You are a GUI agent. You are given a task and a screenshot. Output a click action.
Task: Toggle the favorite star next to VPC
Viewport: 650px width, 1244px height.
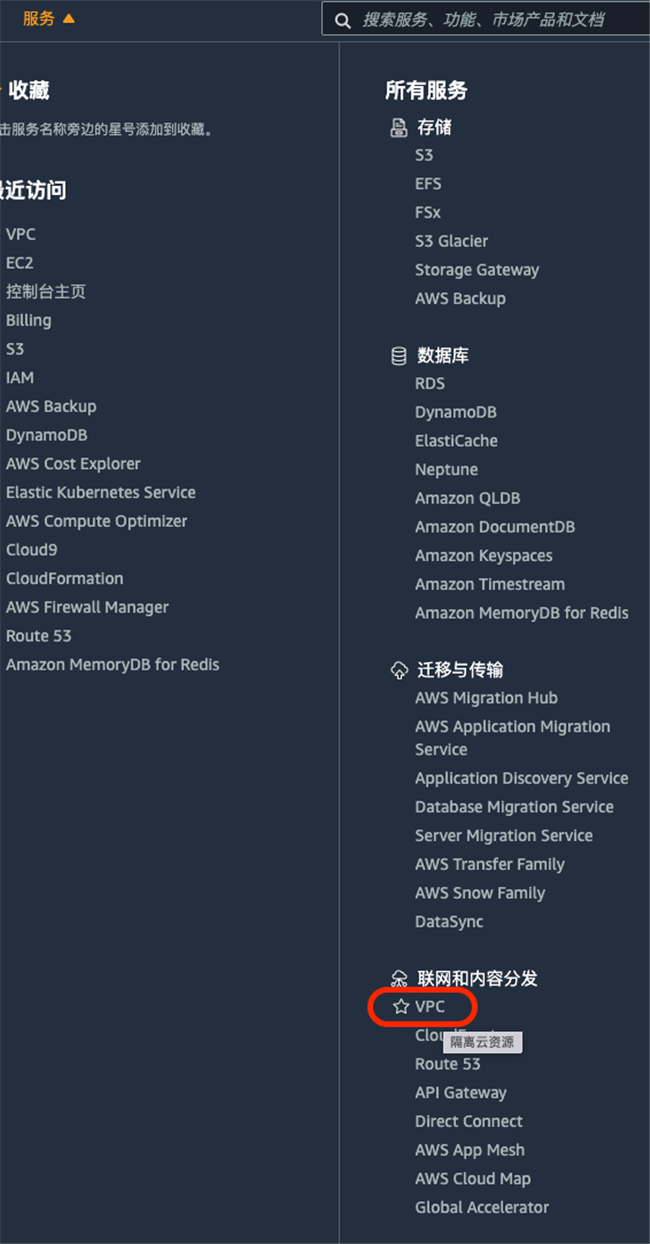pos(401,1007)
